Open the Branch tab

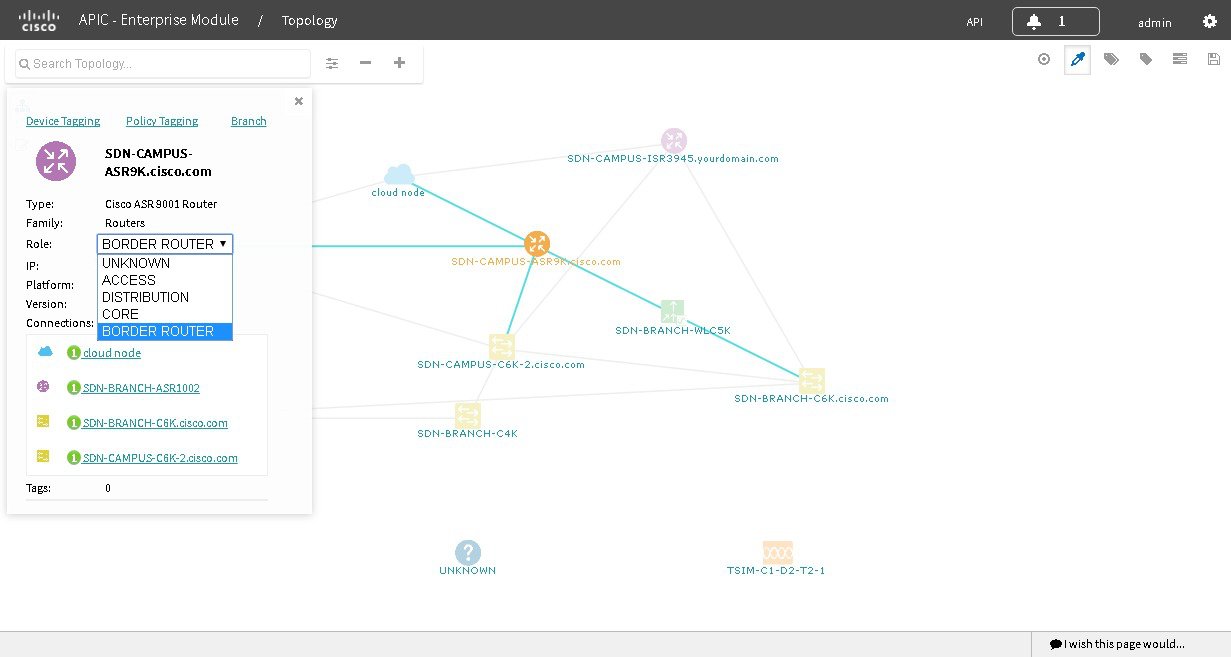[249, 121]
